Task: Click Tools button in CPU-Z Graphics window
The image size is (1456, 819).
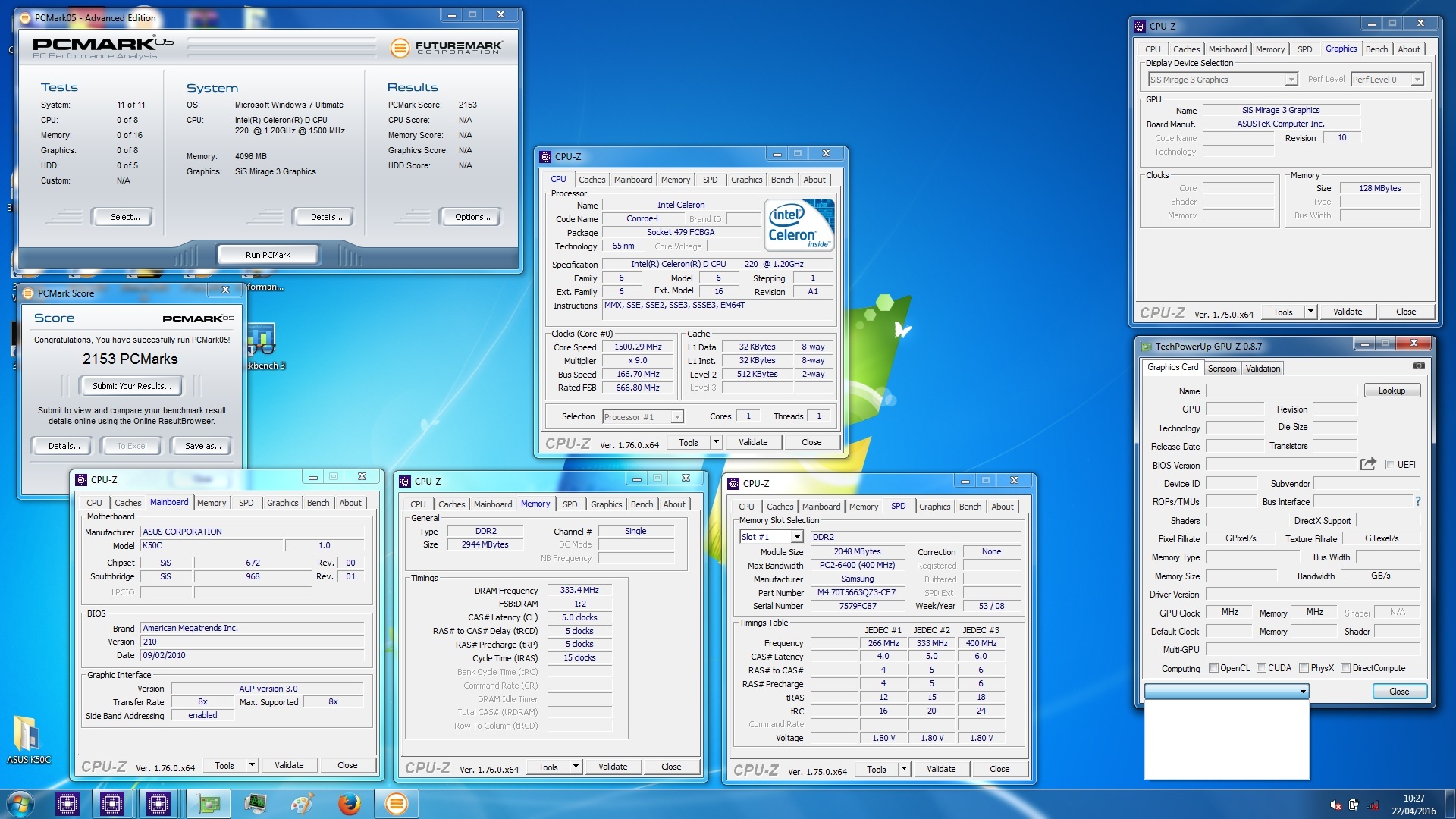Action: pos(1283,312)
